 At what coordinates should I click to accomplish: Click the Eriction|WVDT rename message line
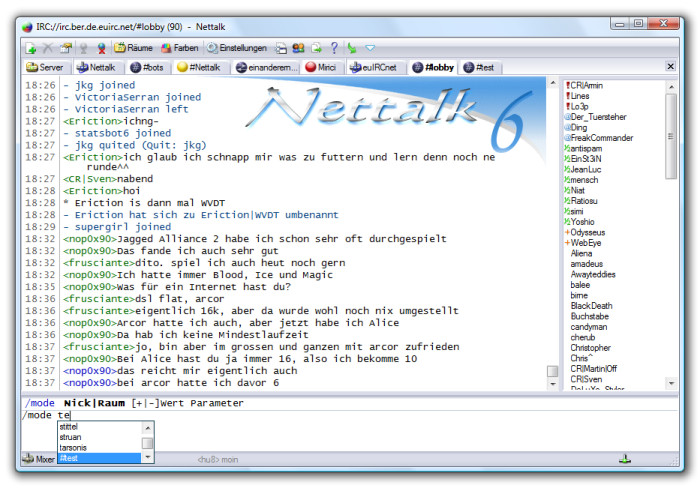tap(200, 215)
